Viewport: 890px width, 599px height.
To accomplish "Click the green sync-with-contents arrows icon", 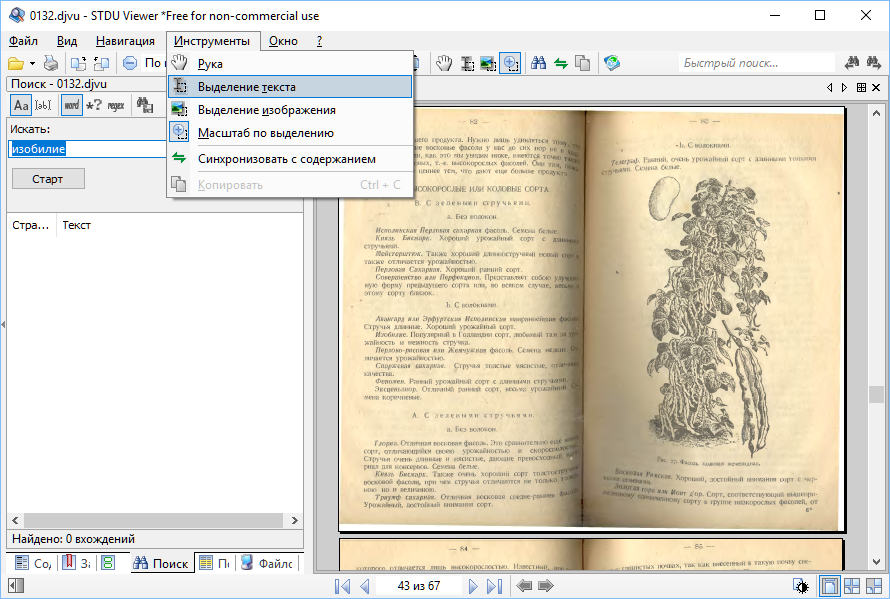I will point(561,63).
